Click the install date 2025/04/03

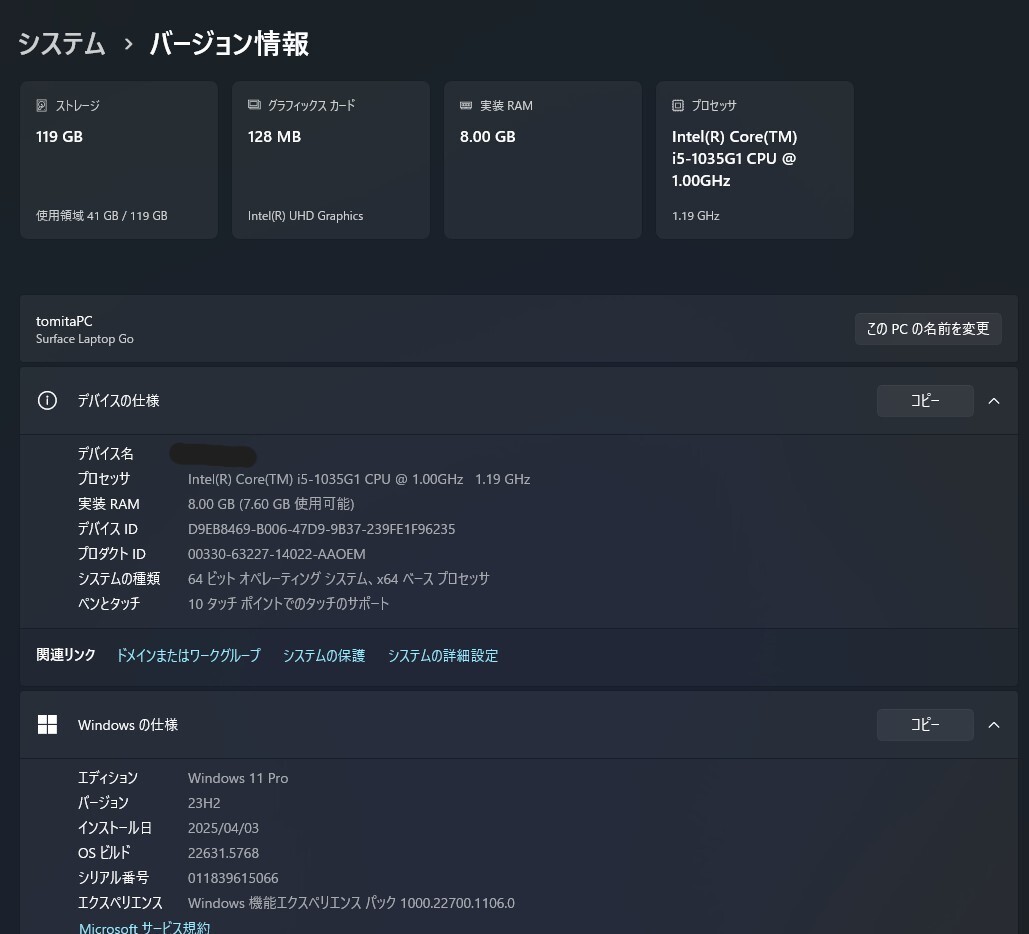223,828
